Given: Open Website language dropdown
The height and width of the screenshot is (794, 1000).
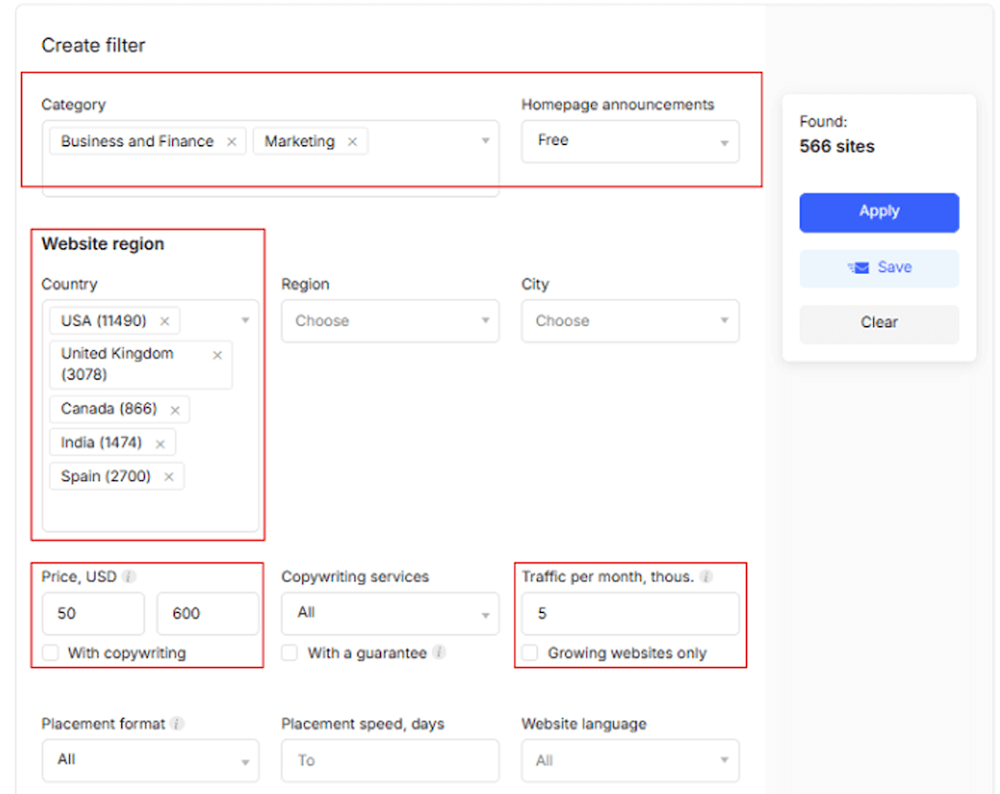Looking at the screenshot, I should 630,760.
